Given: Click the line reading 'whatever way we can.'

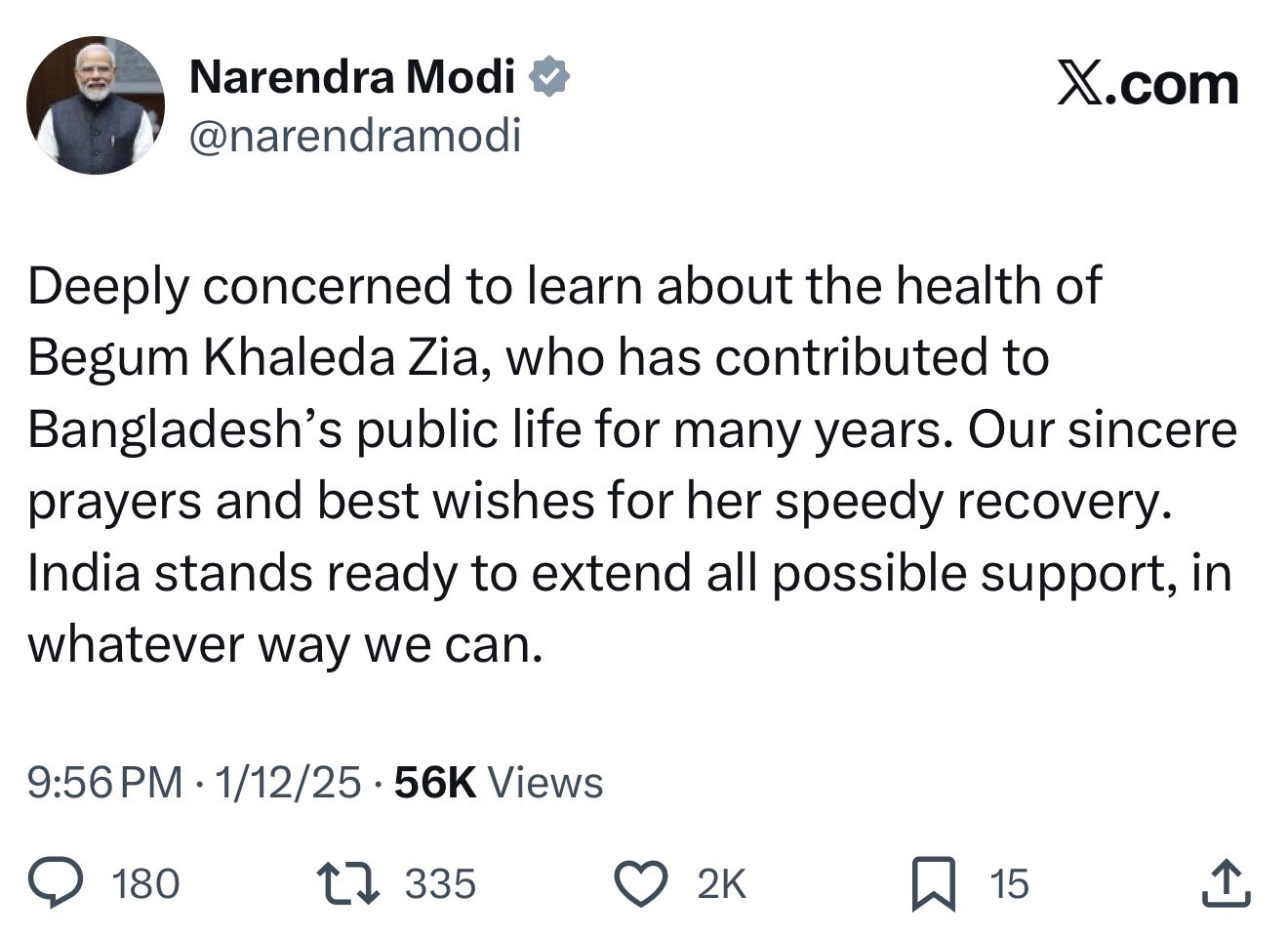Looking at the screenshot, I should 284,644.
